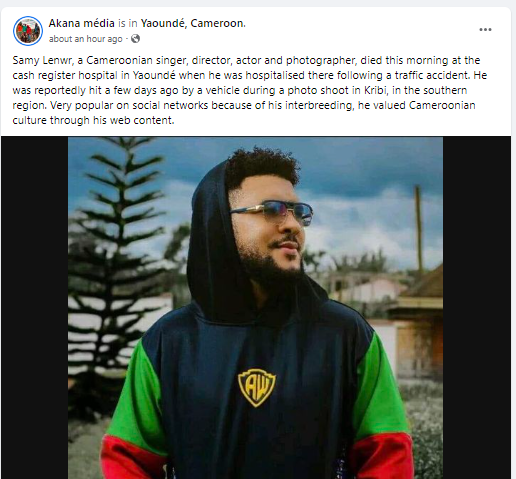
Task: Open the Akana média profile picture
Action: (x=28, y=31)
